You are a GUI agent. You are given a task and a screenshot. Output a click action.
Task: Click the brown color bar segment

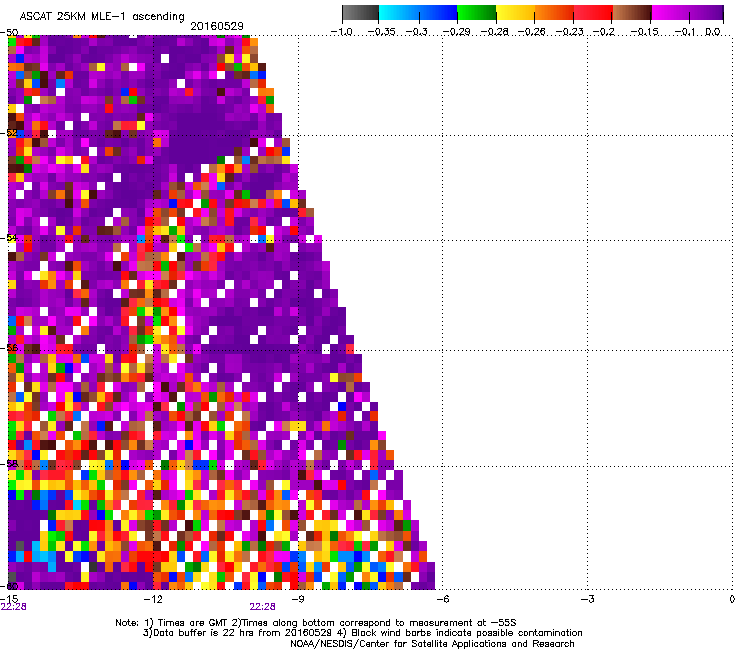[x=632, y=13]
